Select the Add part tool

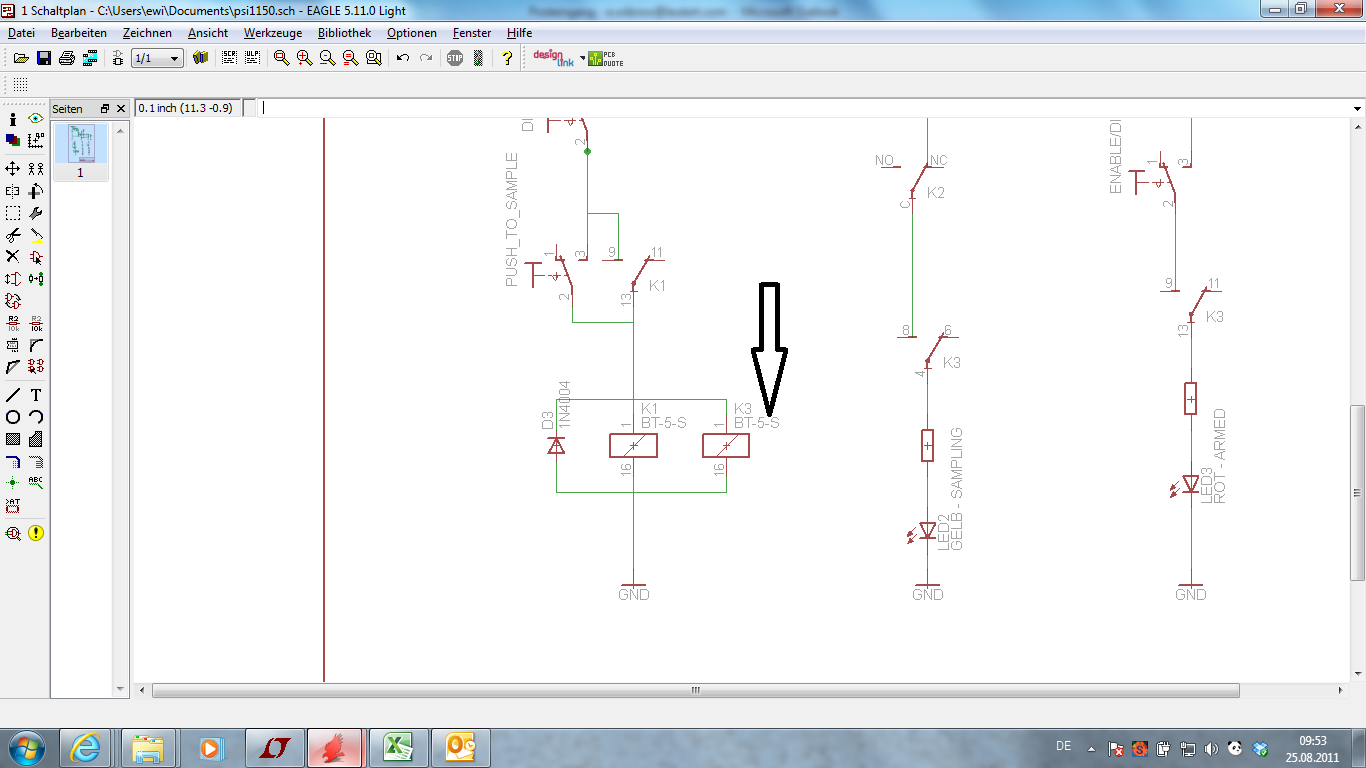[x=36, y=257]
